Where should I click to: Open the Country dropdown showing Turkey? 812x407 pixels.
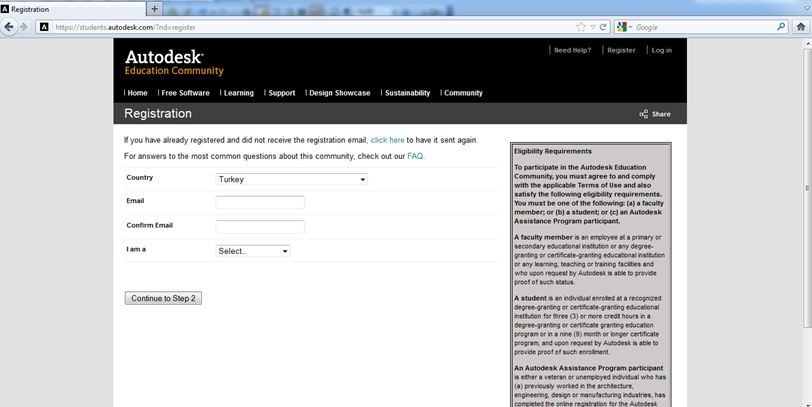[x=292, y=179]
